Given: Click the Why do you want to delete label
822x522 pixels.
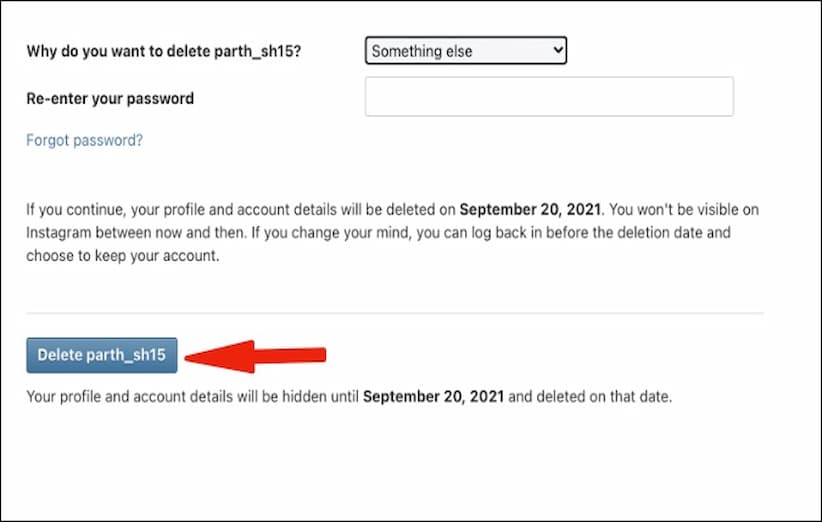Looking at the screenshot, I should tap(128, 51).
